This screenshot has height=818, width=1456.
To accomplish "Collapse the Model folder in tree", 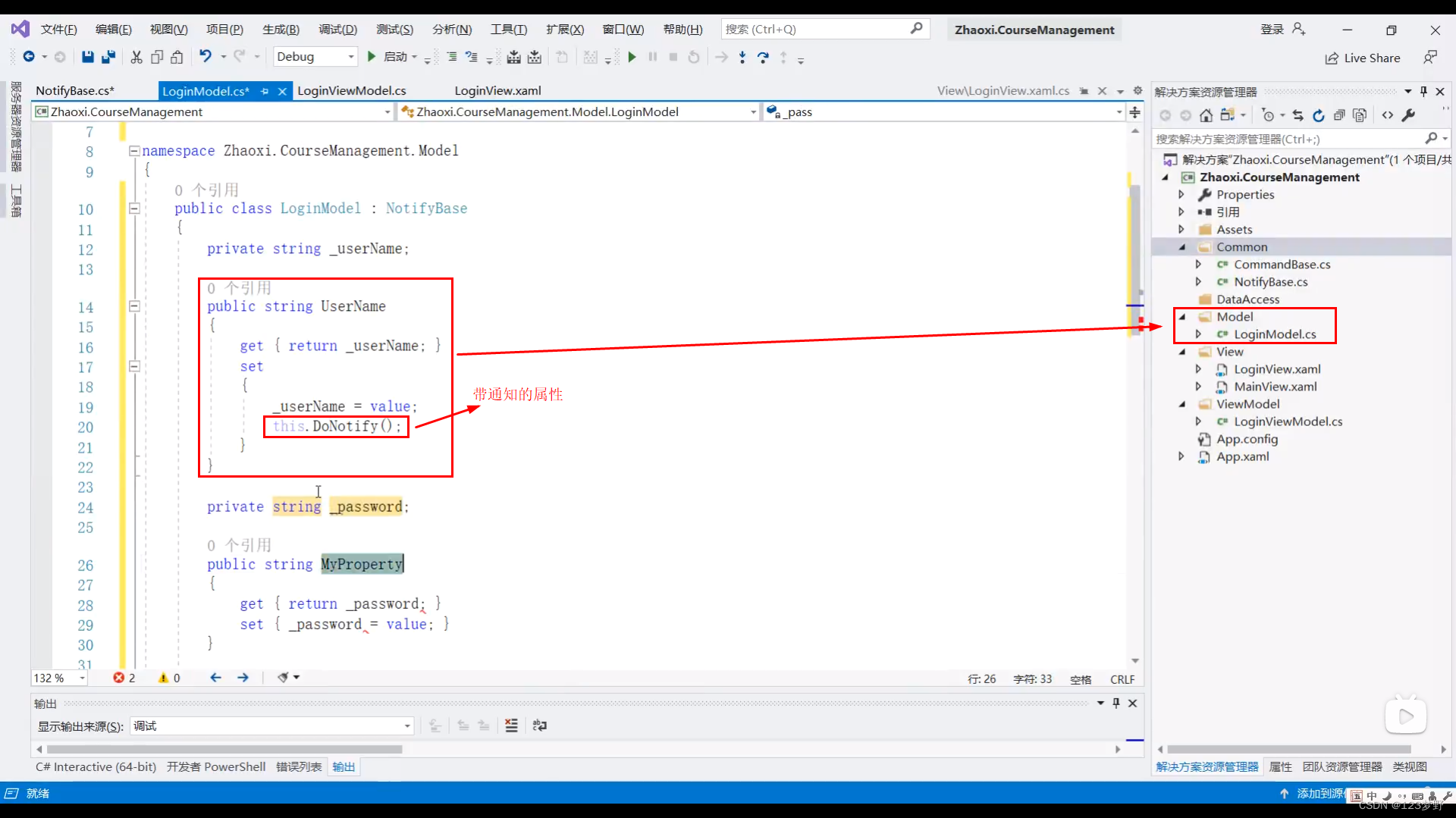I will pos(1182,317).
